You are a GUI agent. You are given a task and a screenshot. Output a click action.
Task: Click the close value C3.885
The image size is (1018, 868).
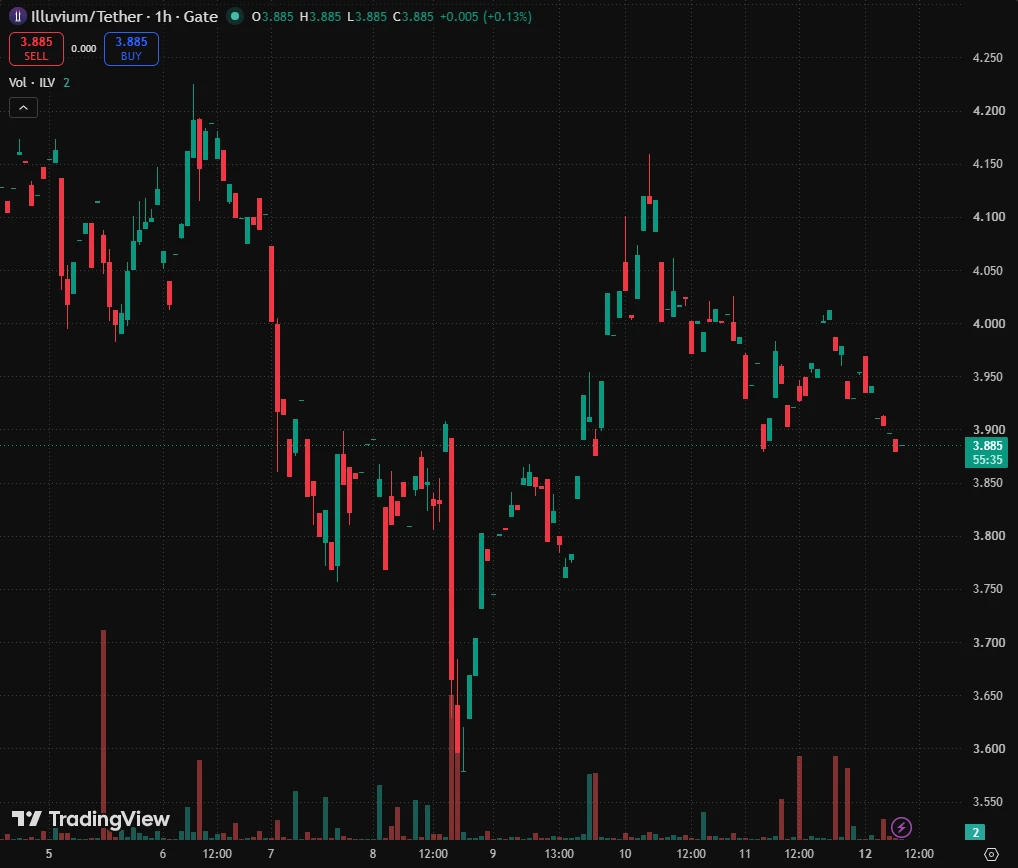click(413, 17)
